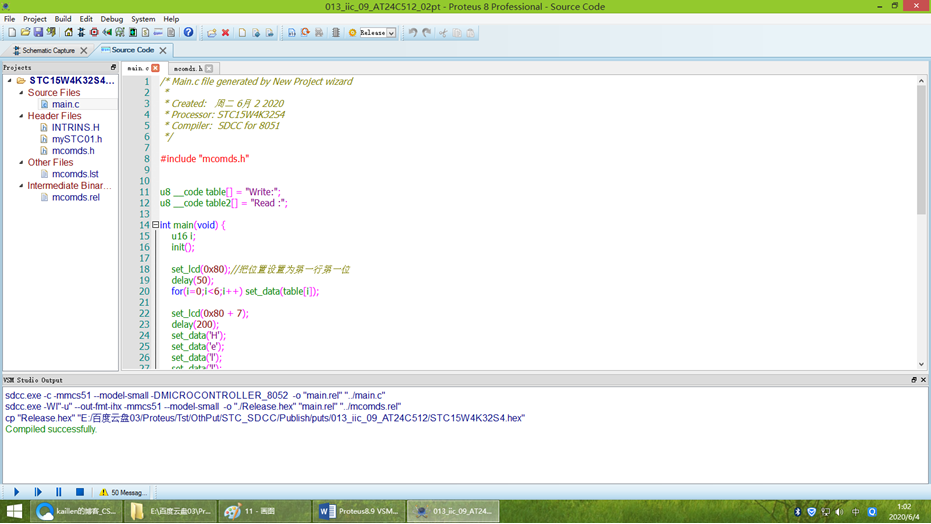Close the VSM Studio Output panel
931x524 pixels.
(x=923, y=380)
